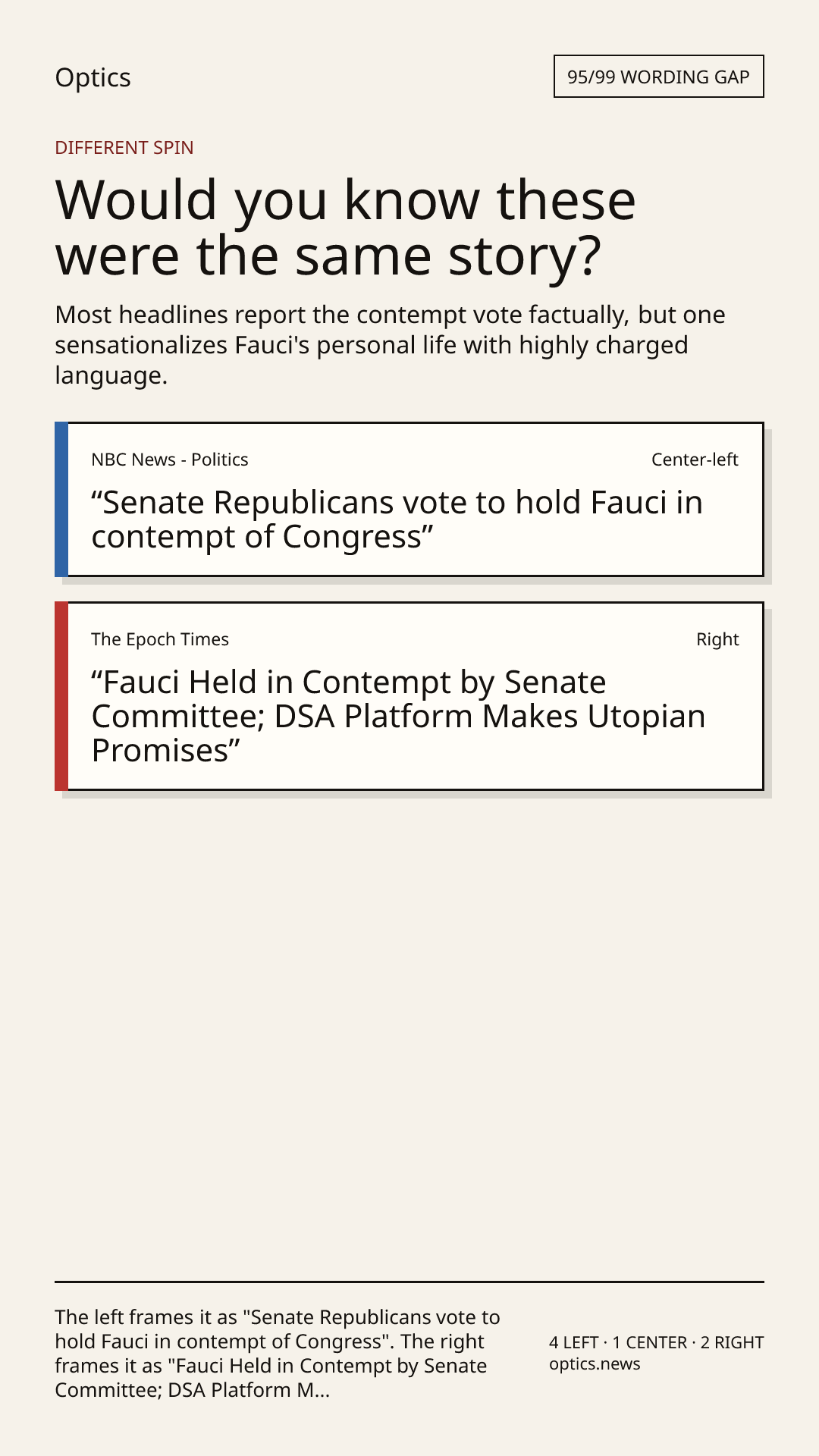Click the summary paragraph about the contempt vote
The height and width of the screenshot is (1456, 819).
[390, 345]
